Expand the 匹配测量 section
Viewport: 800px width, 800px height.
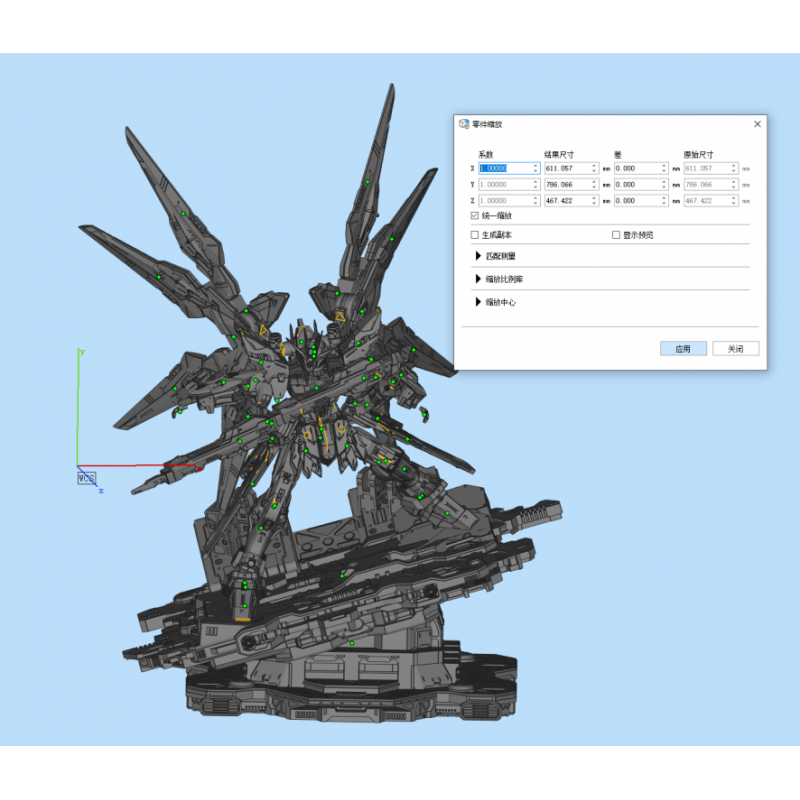[x=478, y=256]
